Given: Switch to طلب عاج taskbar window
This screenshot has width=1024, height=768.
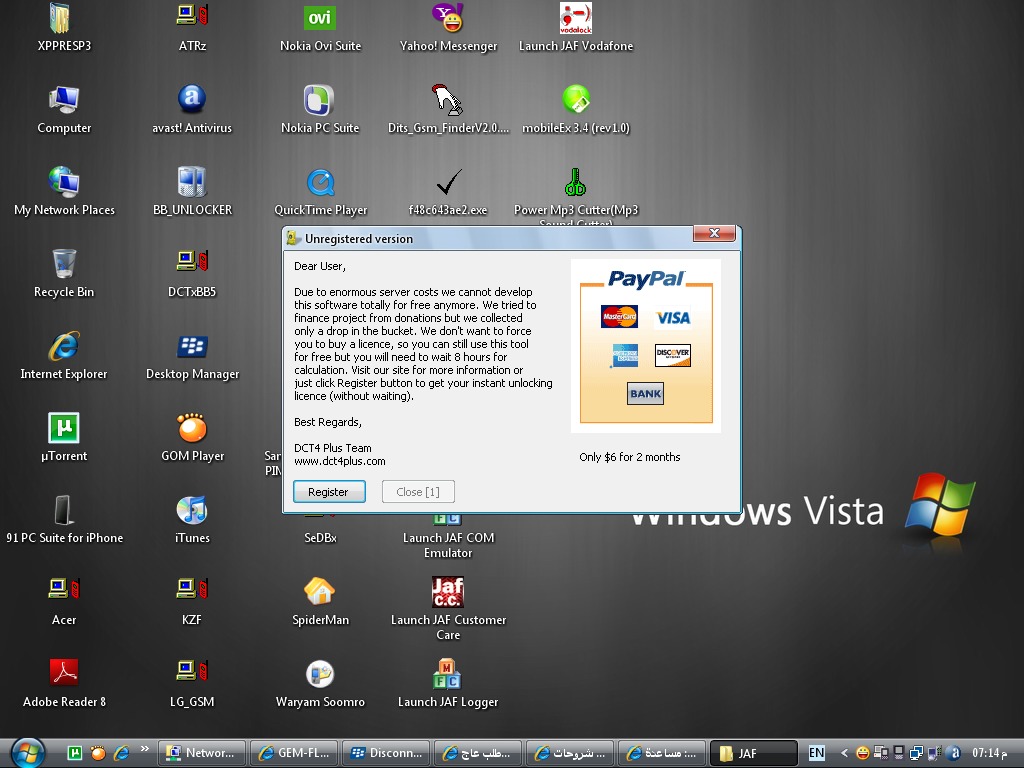Looking at the screenshot, I should tap(478, 753).
